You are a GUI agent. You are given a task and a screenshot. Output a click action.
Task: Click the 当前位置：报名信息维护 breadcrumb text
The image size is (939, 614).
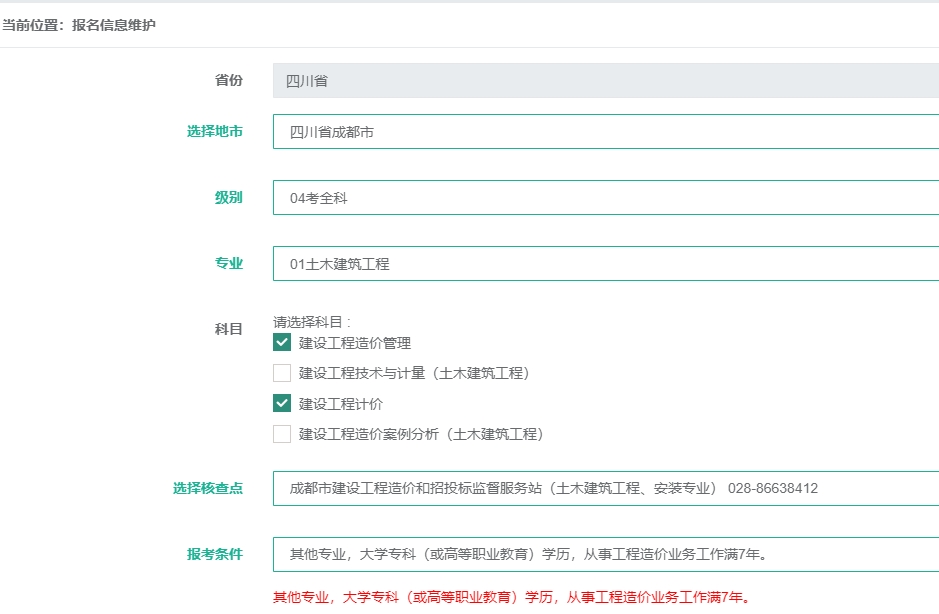79,25
